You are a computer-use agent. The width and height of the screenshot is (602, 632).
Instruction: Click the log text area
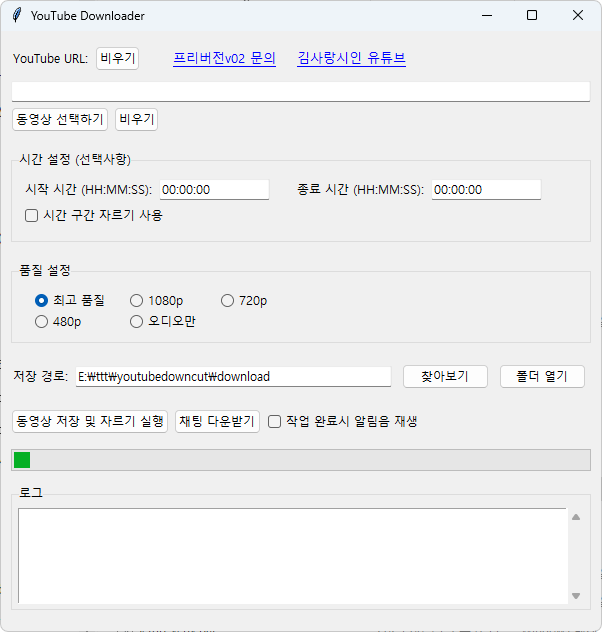293,556
